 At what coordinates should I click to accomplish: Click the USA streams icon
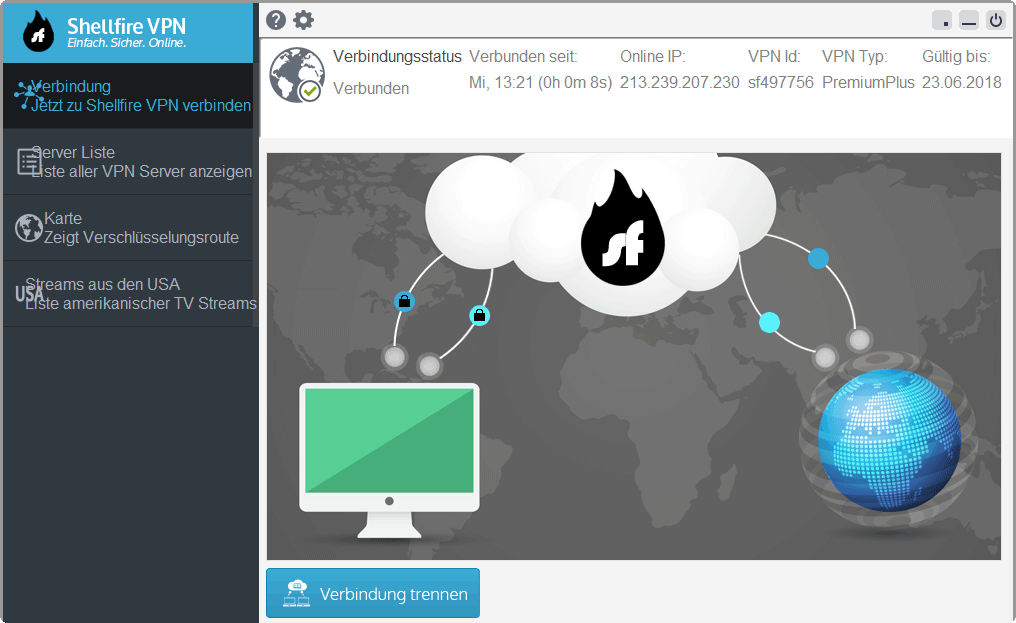[x=29, y=294]
